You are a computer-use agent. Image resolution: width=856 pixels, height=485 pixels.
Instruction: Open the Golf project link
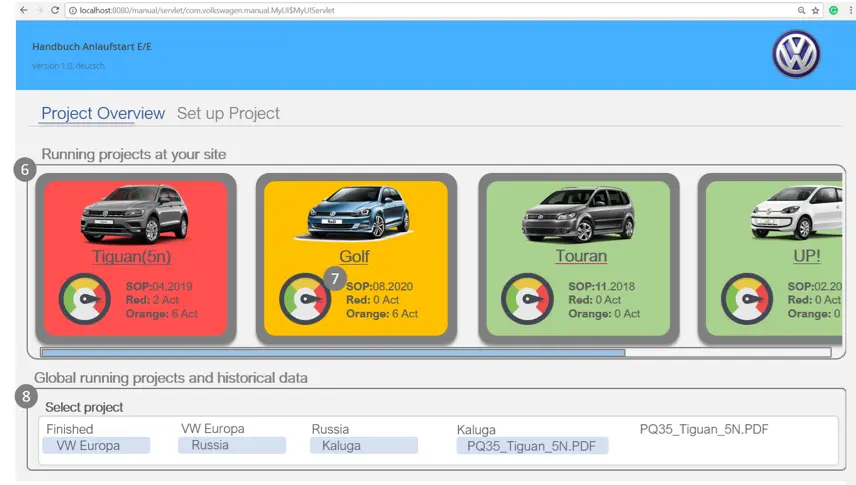(354, 256)
